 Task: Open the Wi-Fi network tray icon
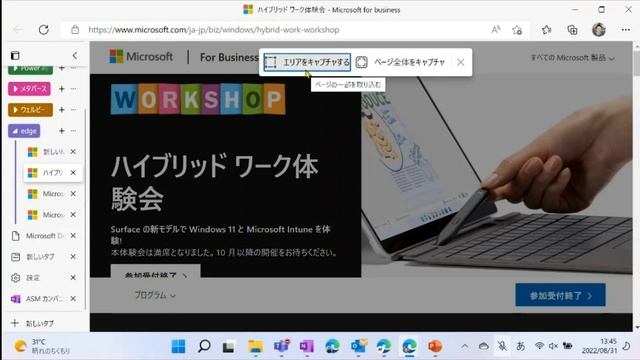click(539, 346)
